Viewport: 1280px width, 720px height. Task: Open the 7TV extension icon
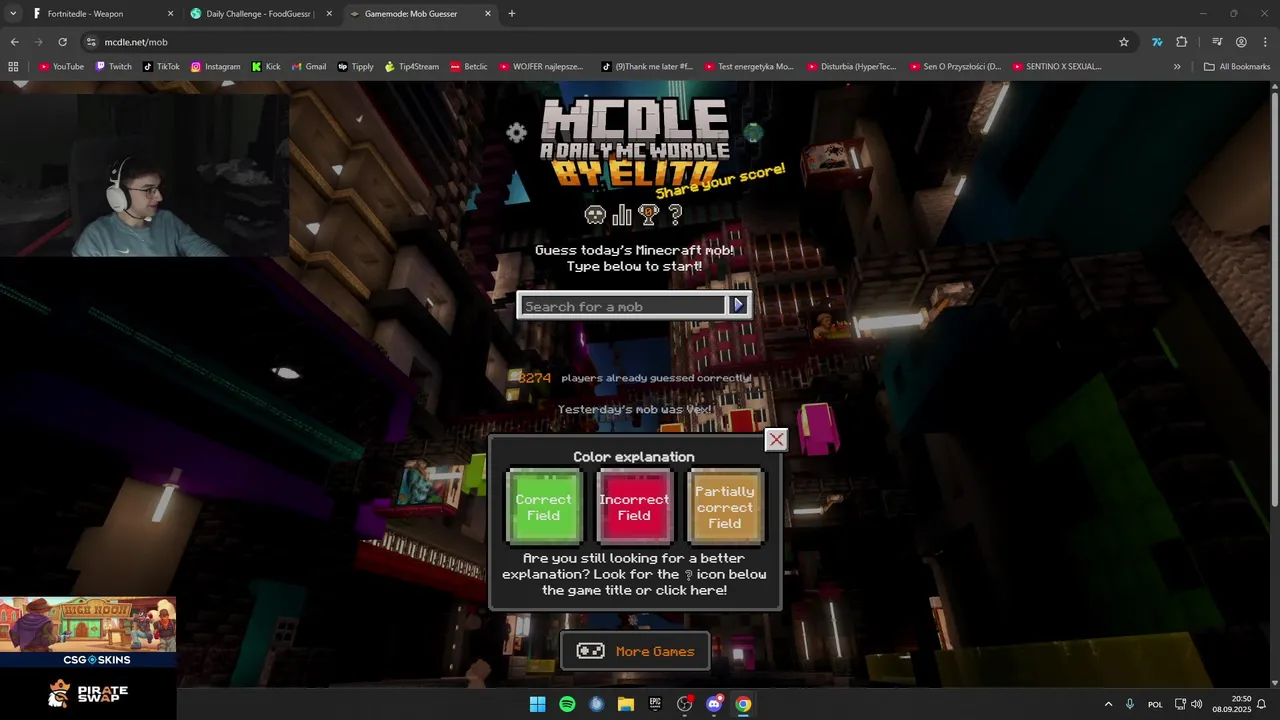click(x=1157, y=42)
